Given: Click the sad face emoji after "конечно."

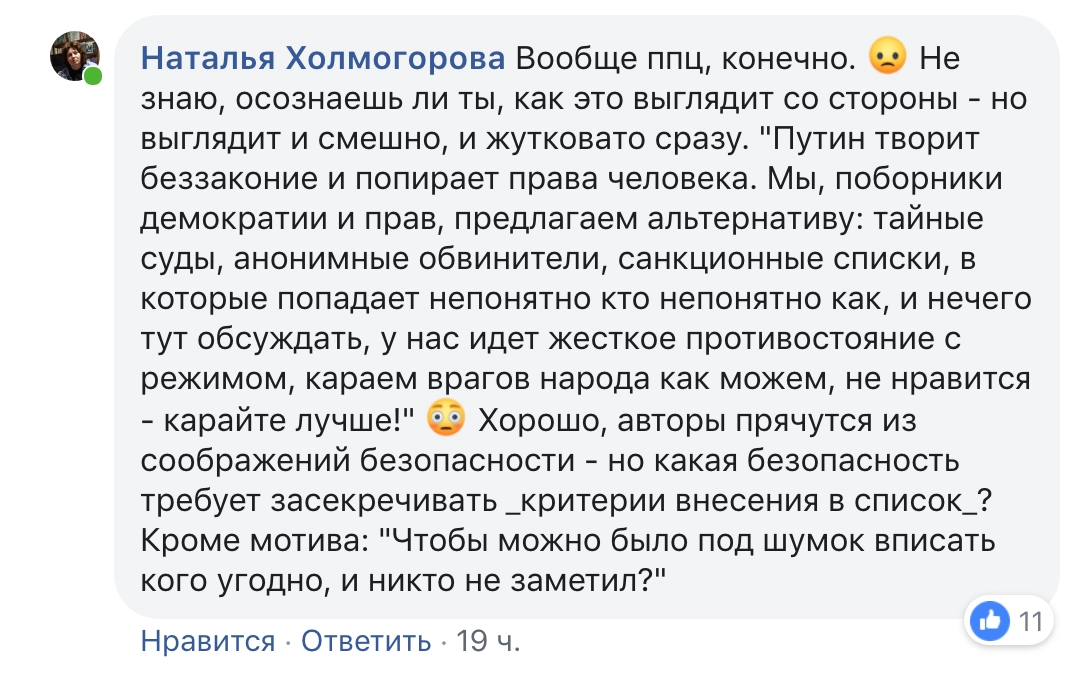Looking at the screenshot, I should (888, 56).
